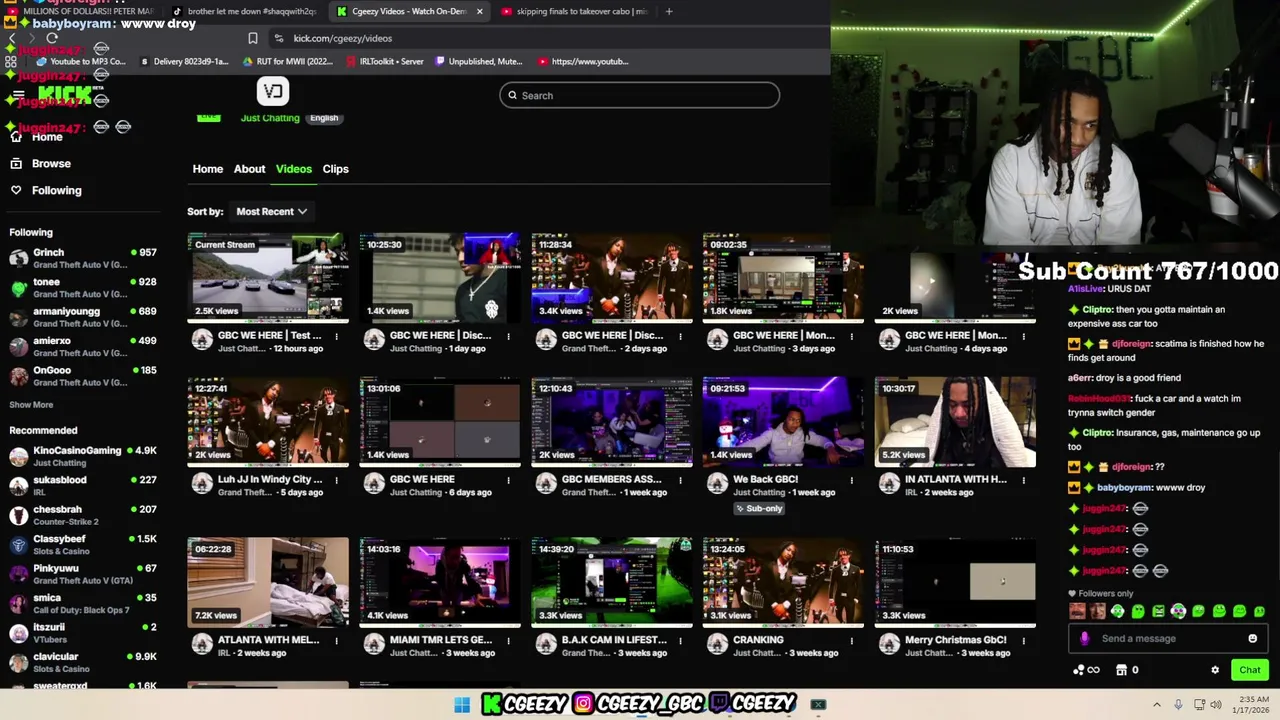Viewport: 1280px width, 720px height.
Task: Open the B.A.K CAM IN LIFEST video thumbnail
Action: (612, 583)
